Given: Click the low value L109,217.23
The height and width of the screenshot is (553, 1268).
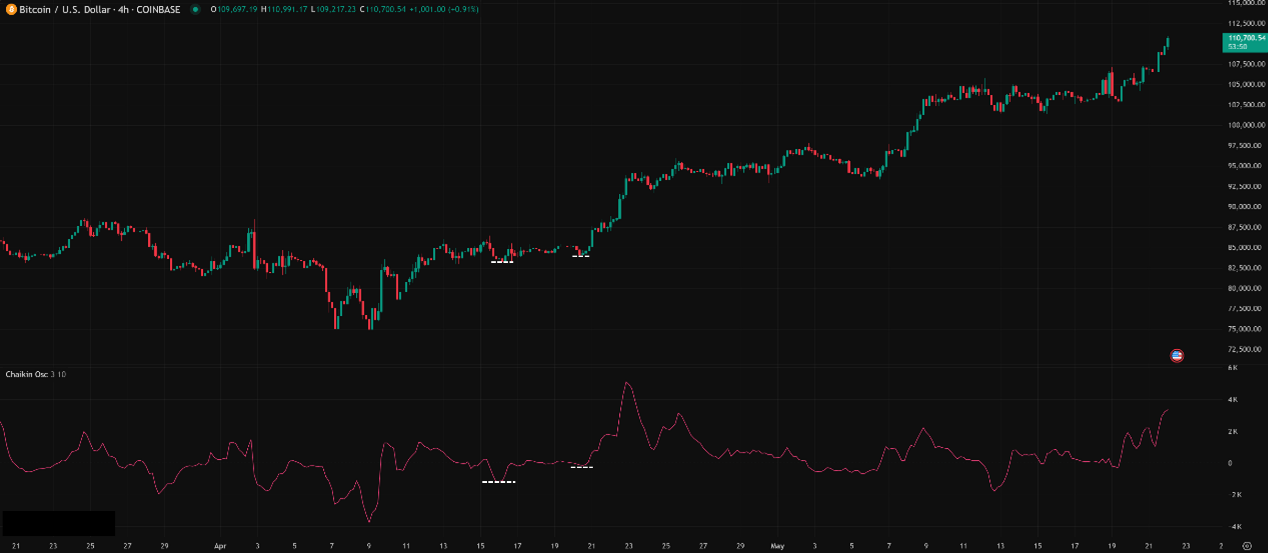Looking at the screenshot, I should (x=335, y=9).
